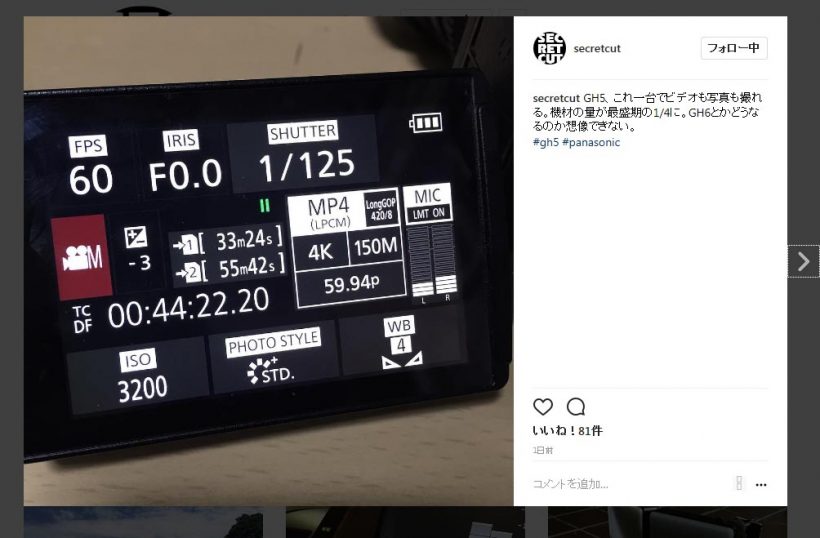
Task: Open the #gh5 hashtag link
Action: (x=545, y=142)
